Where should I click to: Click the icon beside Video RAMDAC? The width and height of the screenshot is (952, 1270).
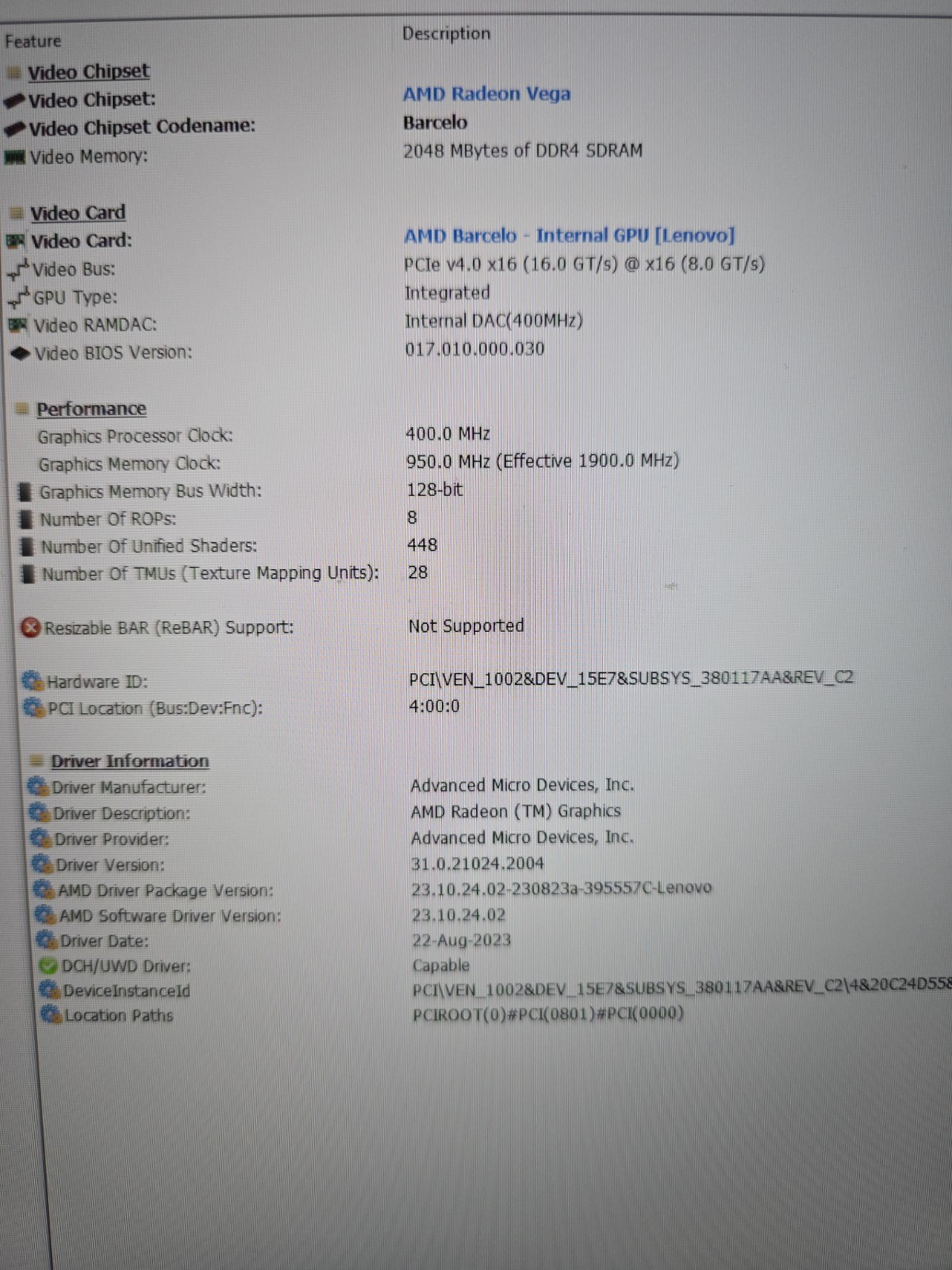(x=19, y=325)
